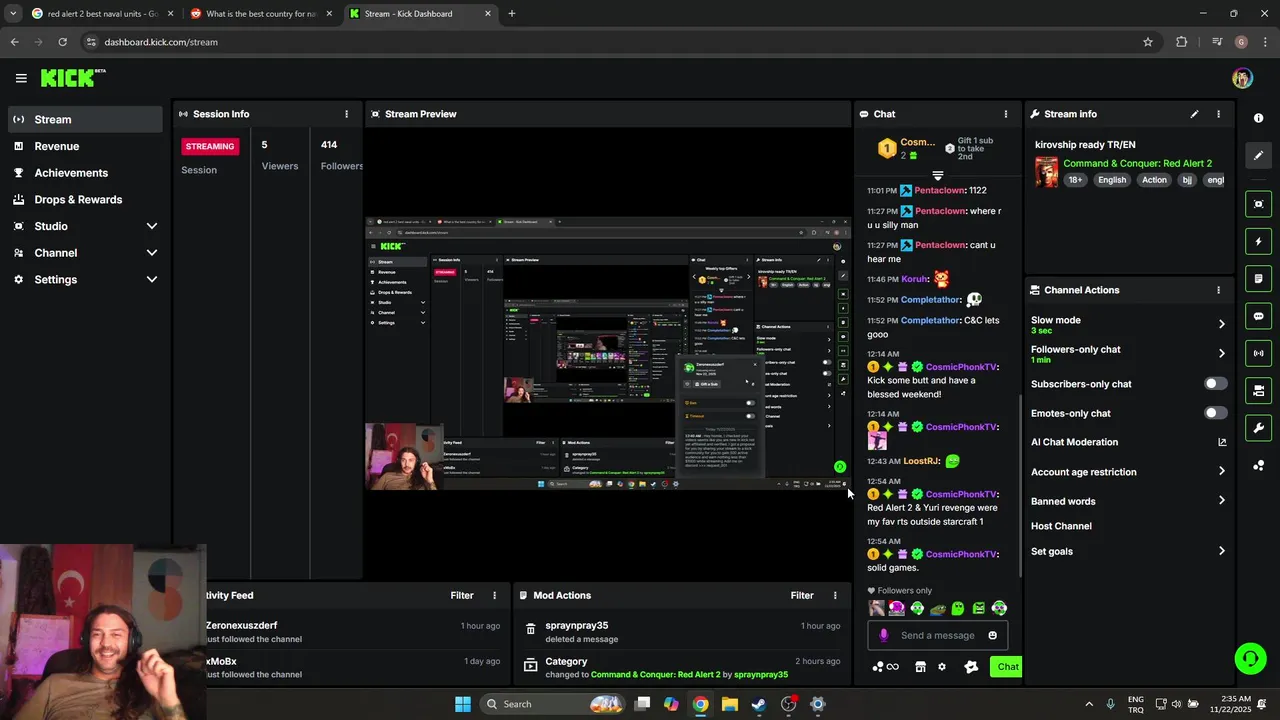Expand Set goals options
The height and width of the screenshot is (720, 1280).
(x=1221, y=551)
